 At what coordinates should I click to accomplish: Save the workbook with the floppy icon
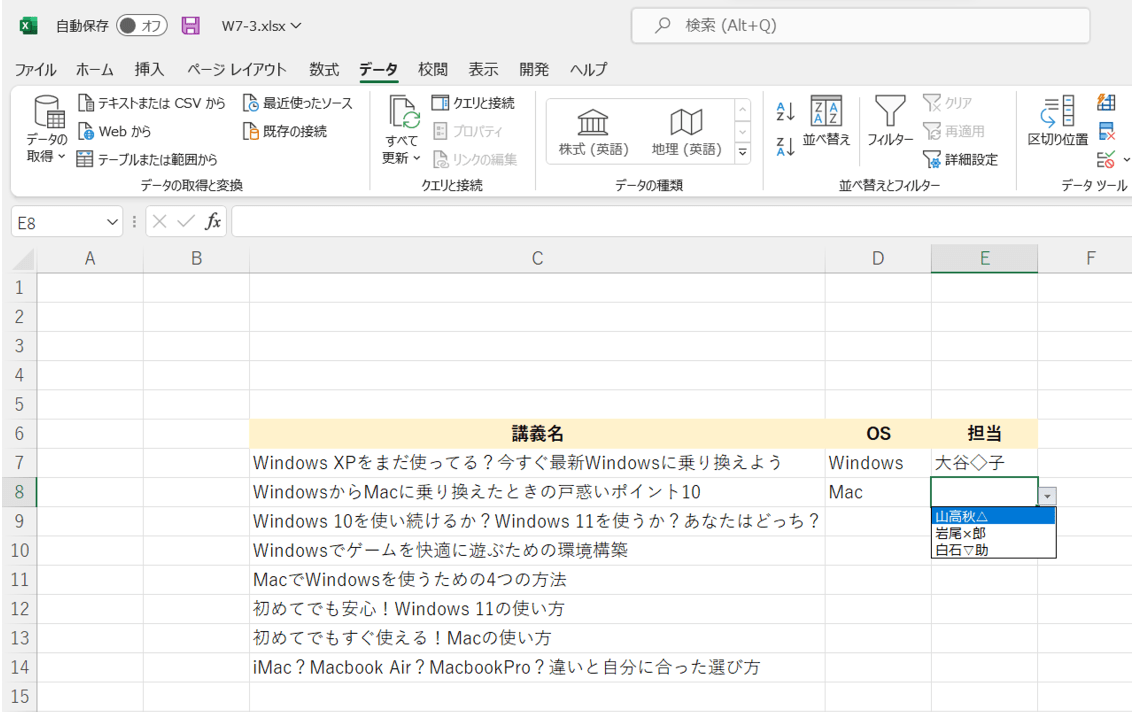pyautogui.click(x=191, y=26)
